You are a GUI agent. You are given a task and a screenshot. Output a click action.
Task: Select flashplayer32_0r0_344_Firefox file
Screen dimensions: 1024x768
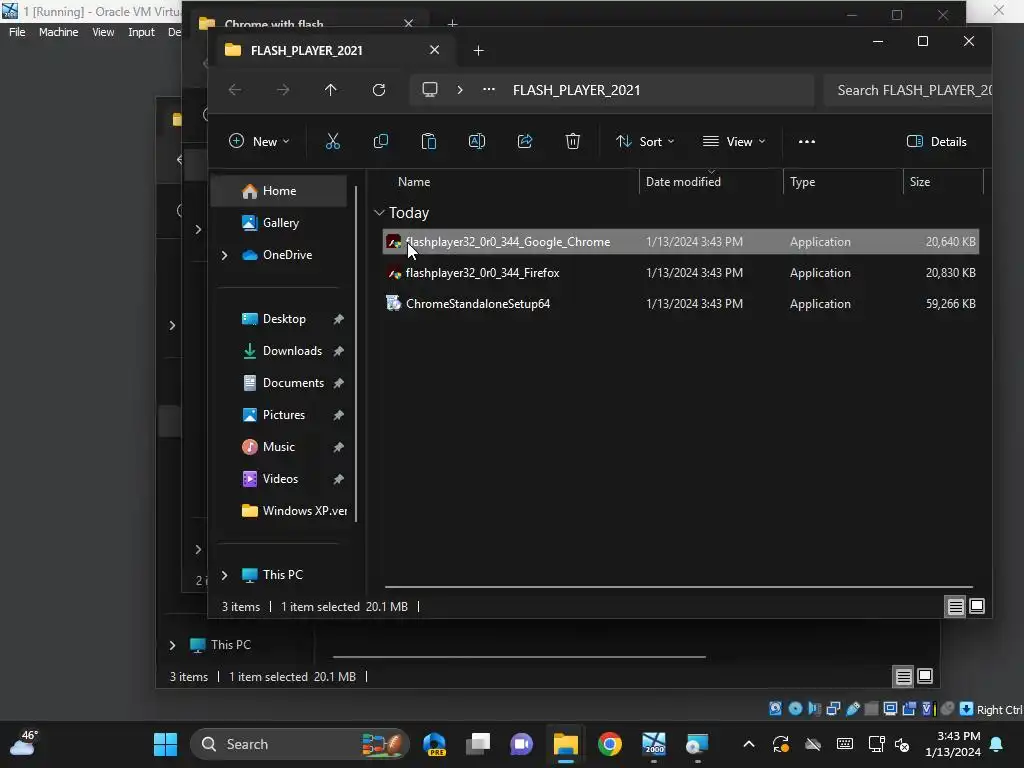(680, 273)
